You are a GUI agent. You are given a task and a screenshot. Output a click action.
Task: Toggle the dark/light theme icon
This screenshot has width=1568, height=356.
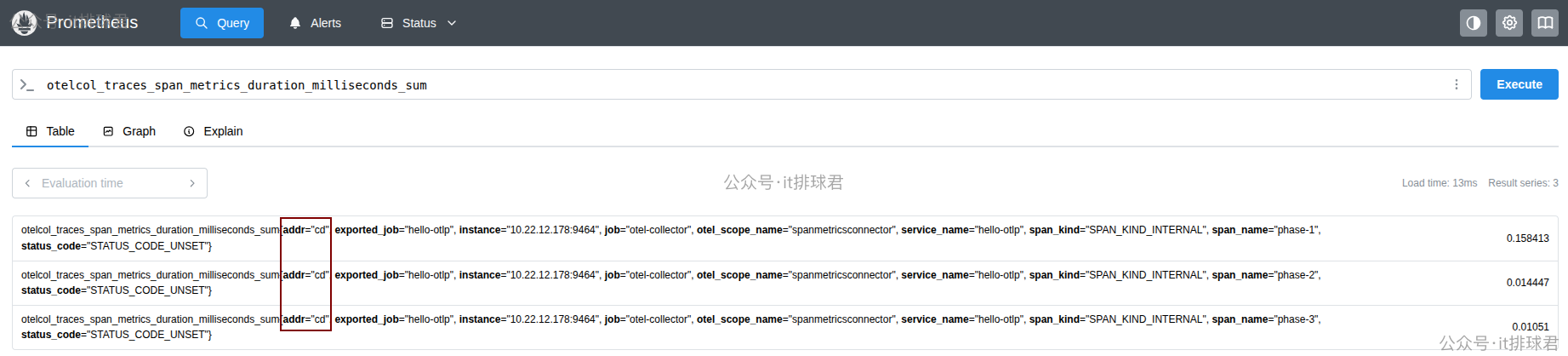click(x=1474, y=23)
